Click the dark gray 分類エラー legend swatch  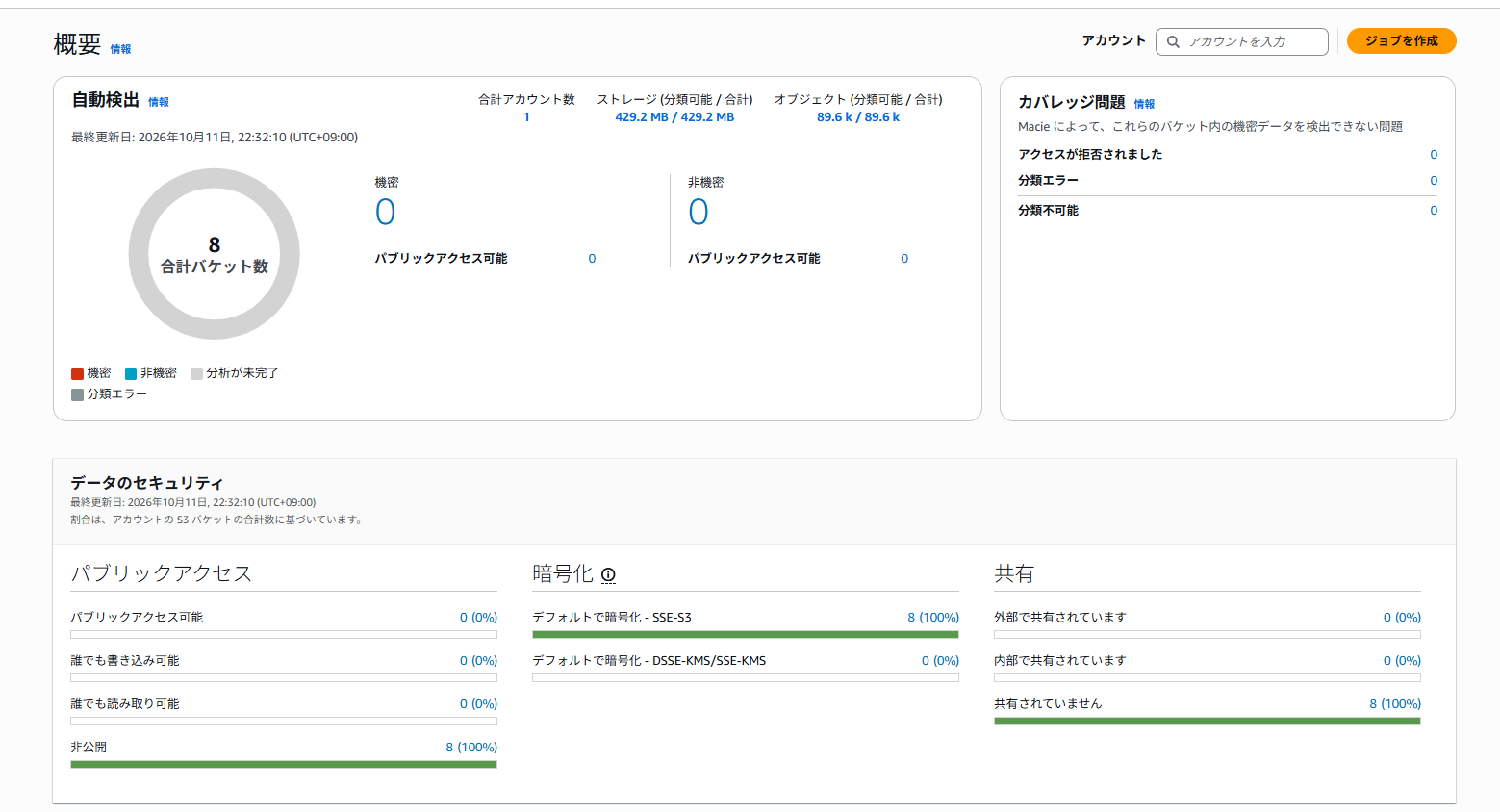[77, 395]
